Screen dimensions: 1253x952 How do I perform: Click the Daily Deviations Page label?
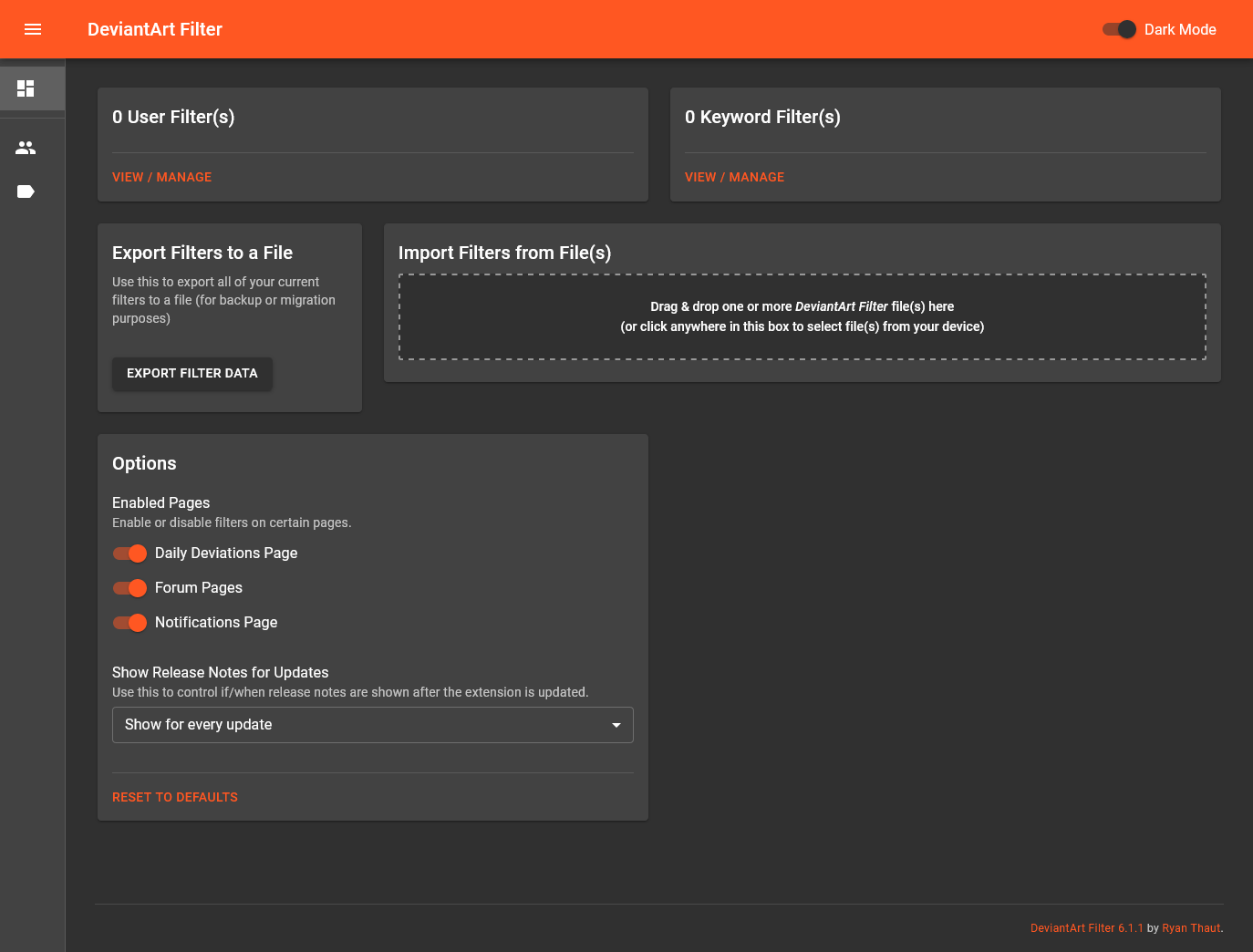click(x=226, y=554)
